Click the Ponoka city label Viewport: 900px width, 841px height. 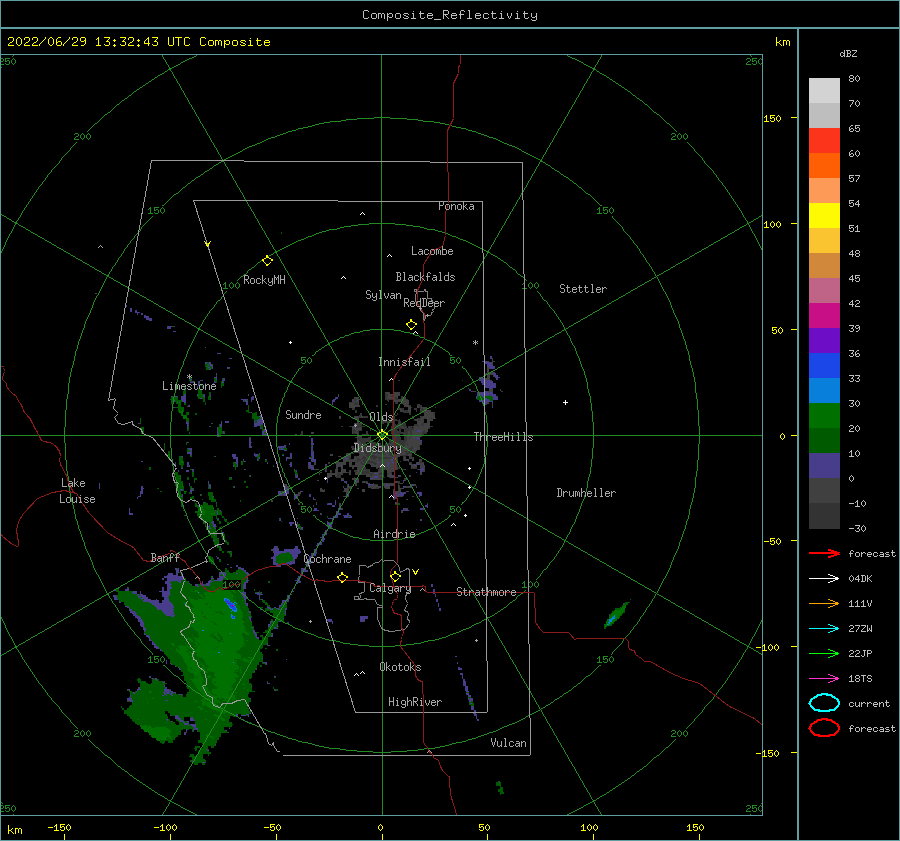456,206
